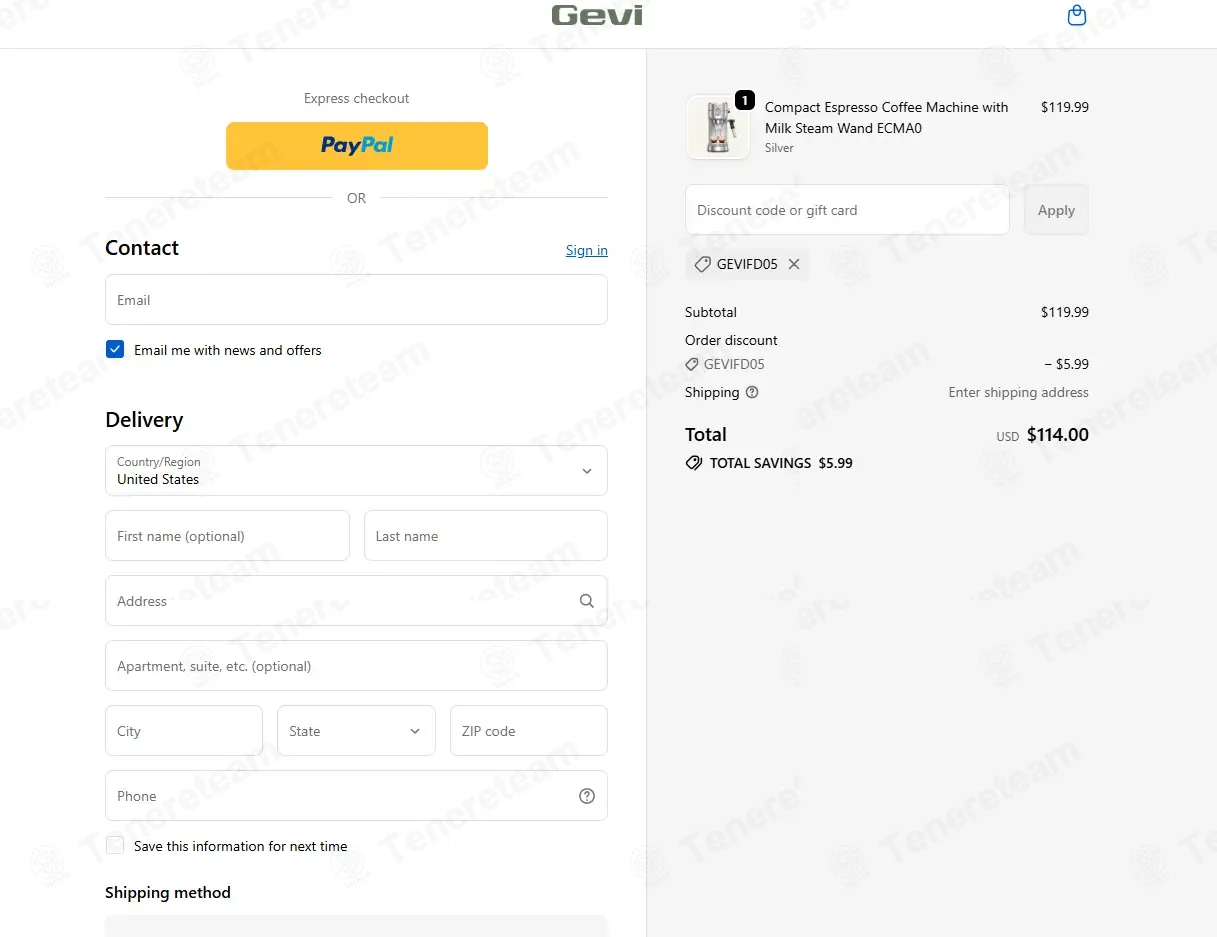Click the phone field help icon
The height and width of the screenshot is (937, 1217).
pyautogui.click(x=587, y=796)
